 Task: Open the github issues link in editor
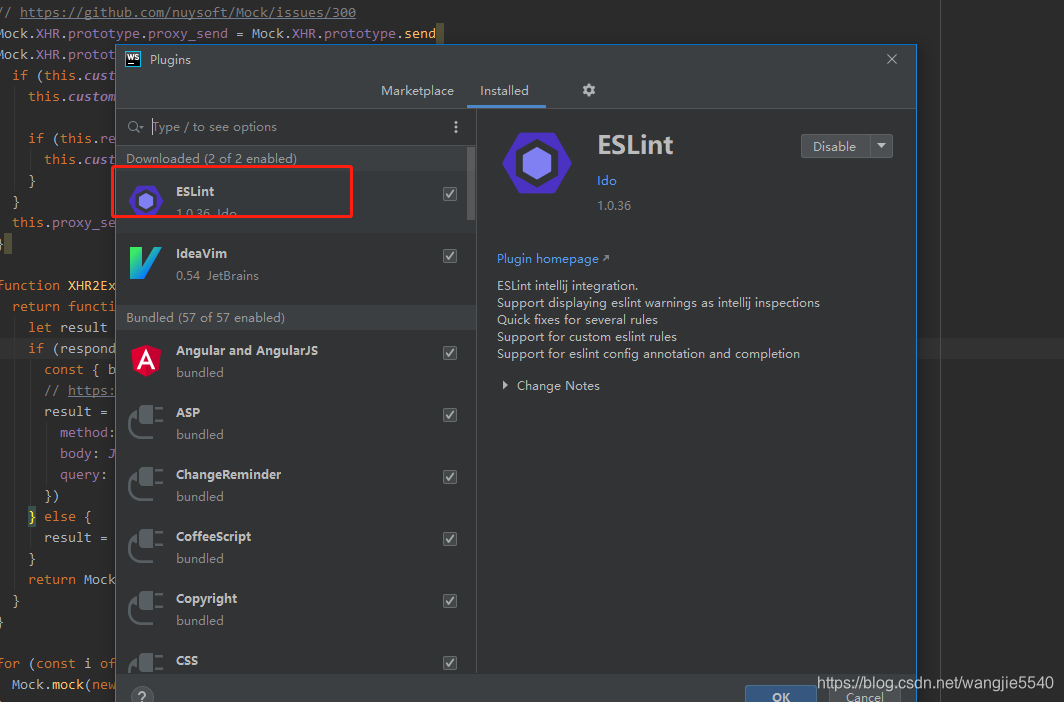pos(187,12)
